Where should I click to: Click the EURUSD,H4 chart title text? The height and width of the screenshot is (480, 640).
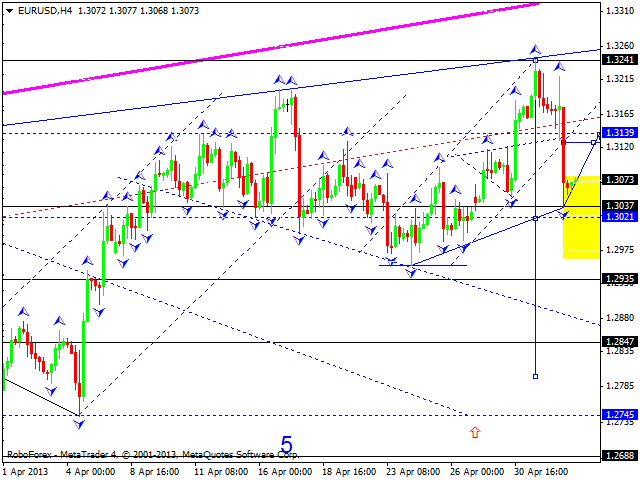click(45, 11)
